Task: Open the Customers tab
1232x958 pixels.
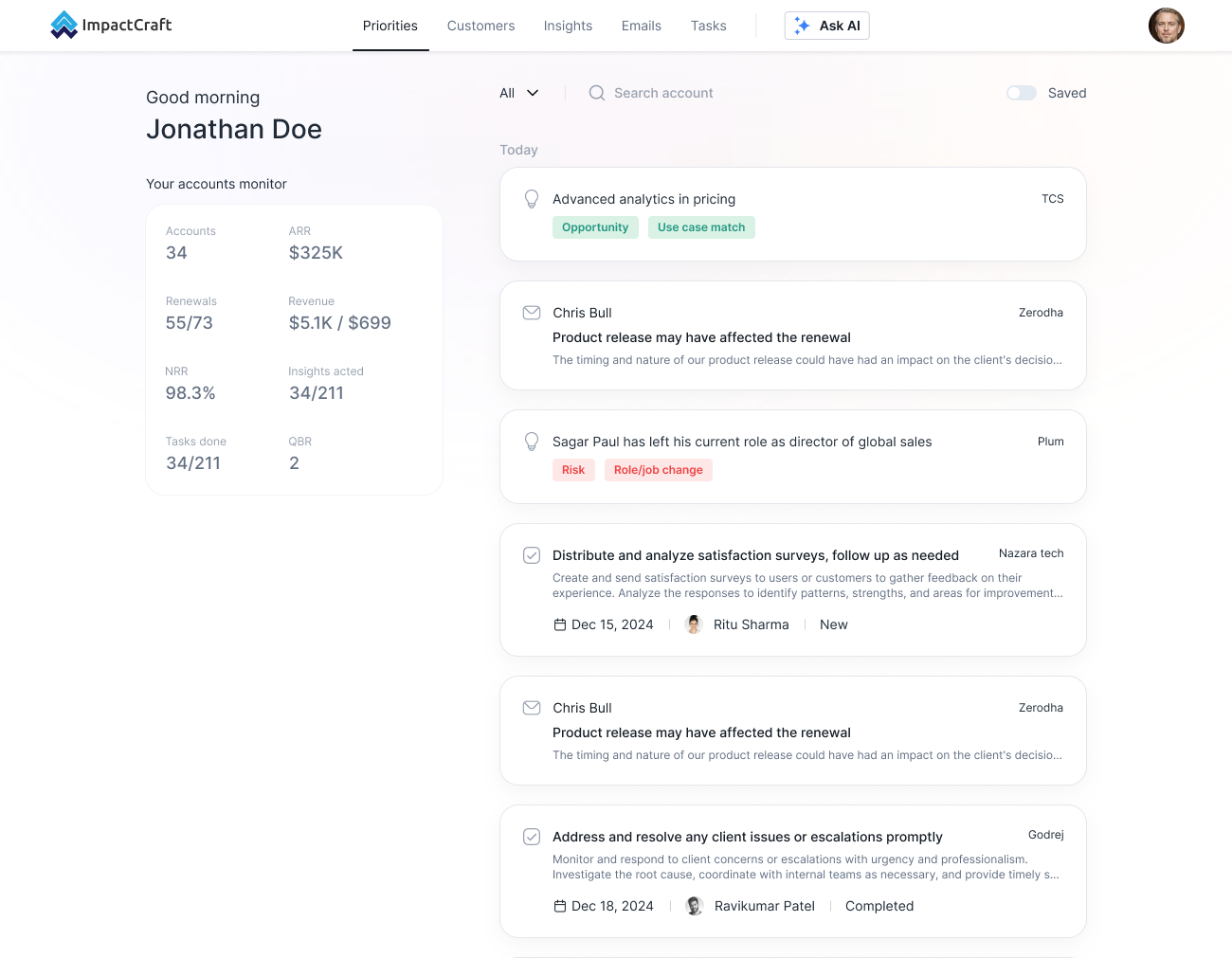Action: pyautogui.click(x=481, y=26)
